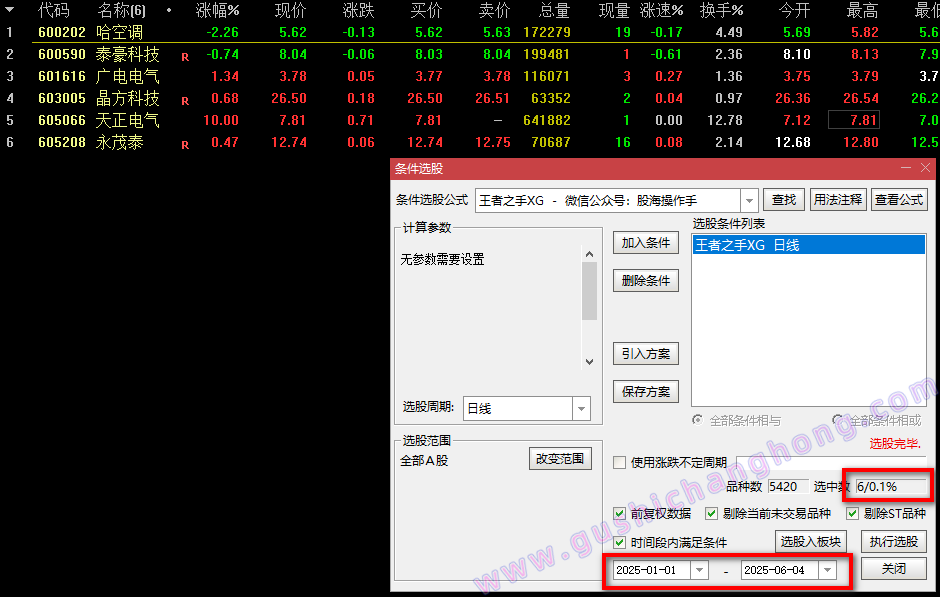Screen dimensions: 940x597
Task: Sort by 涨速% column header
Action: 661,10
